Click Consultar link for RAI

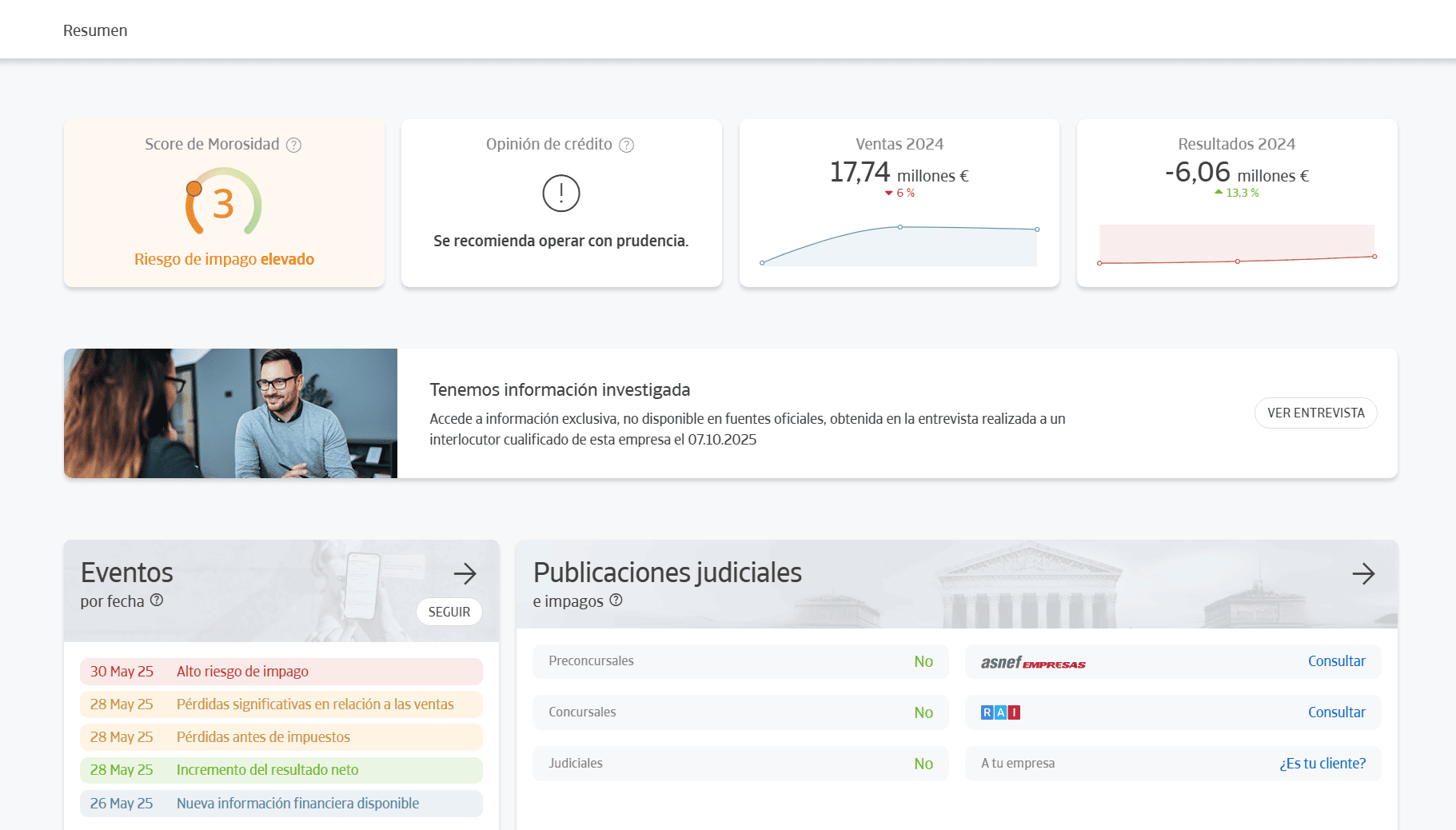pyautogui.click(x=1336, y=712)
